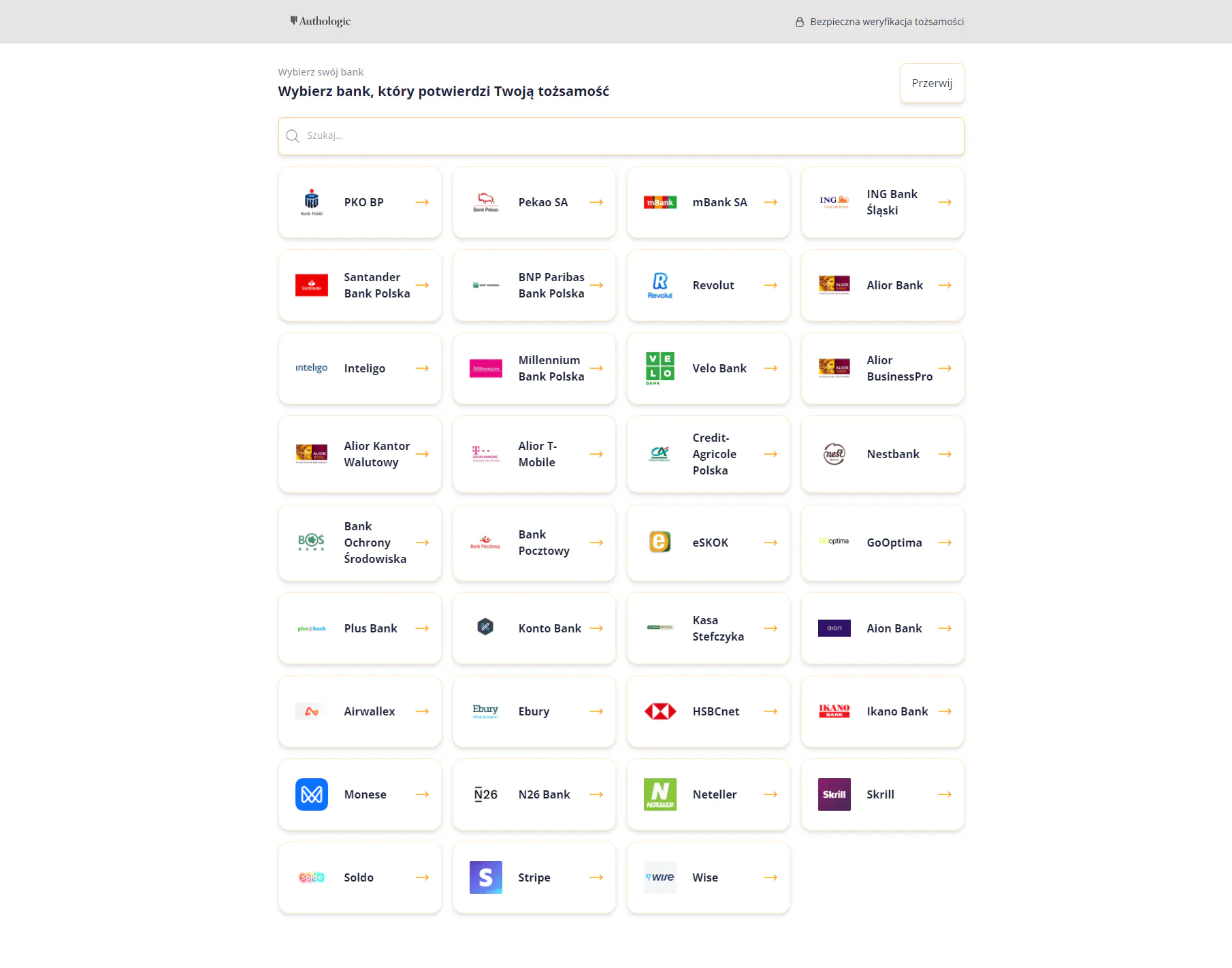Click the Monese blue logo
The width and height of the screenshot is (1232, 968).
pos(312,794)
